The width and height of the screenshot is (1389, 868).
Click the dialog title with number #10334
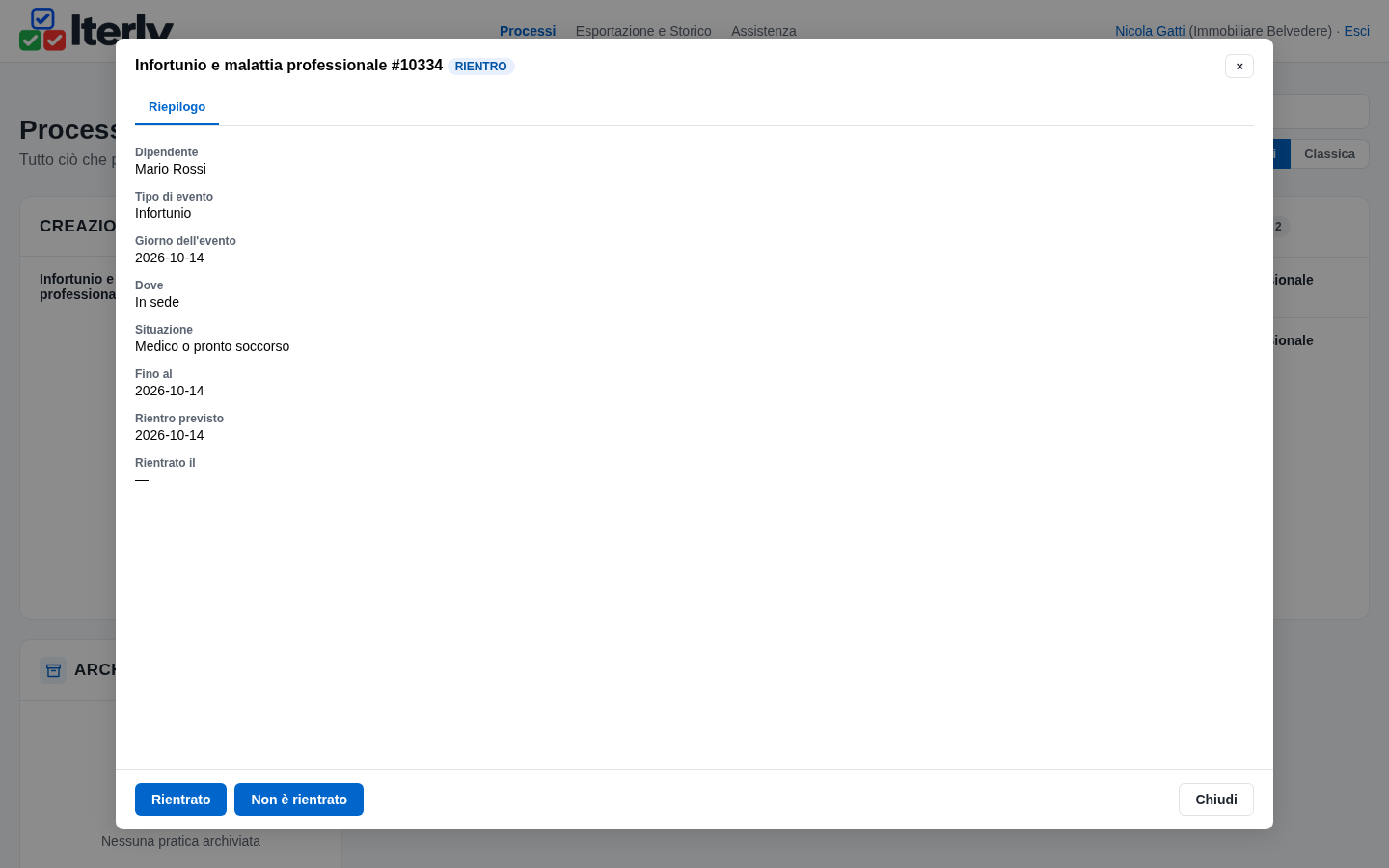point(288,66)
